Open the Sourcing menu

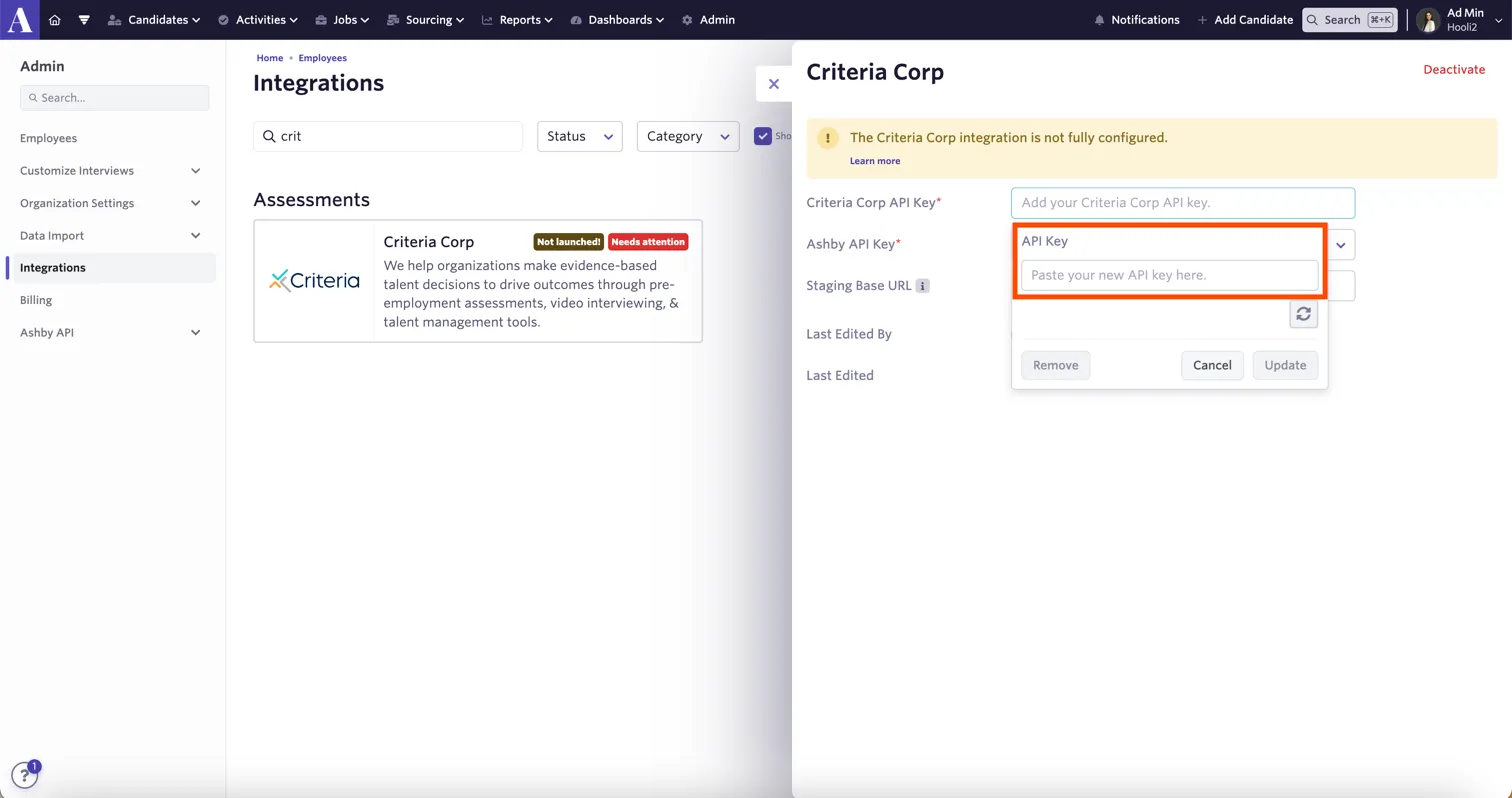pyautogui.click(x=425, y=20)
